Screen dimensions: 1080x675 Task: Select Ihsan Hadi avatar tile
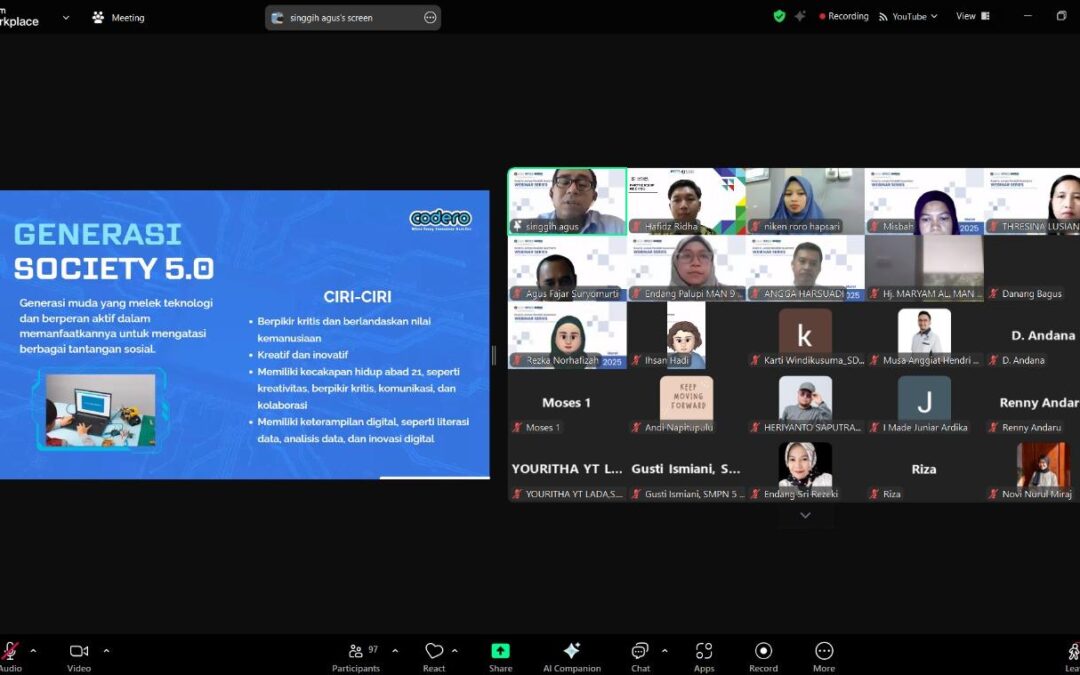(x=686, y=335)
